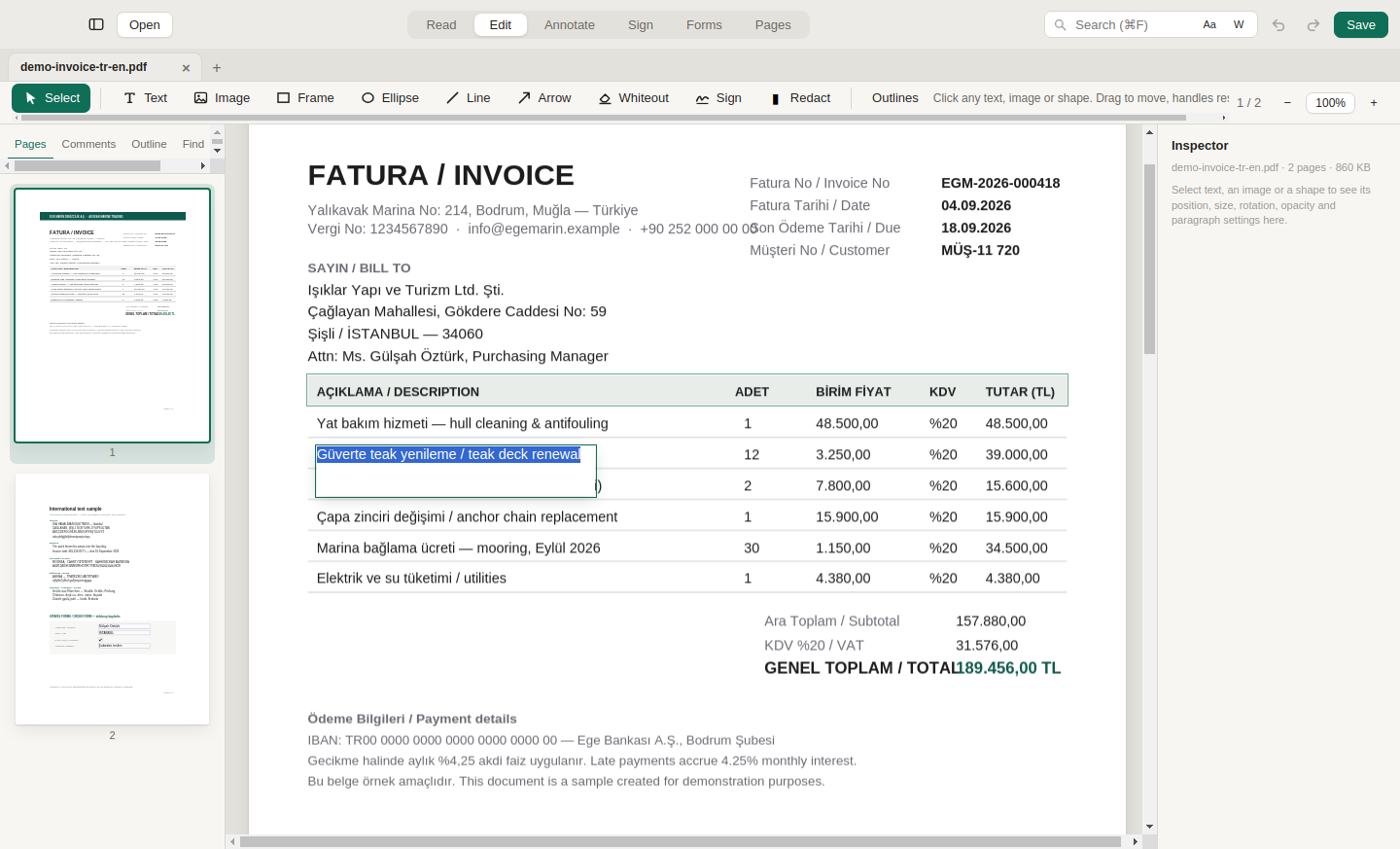Choose the Arrow tool

(x=544, y=98)
